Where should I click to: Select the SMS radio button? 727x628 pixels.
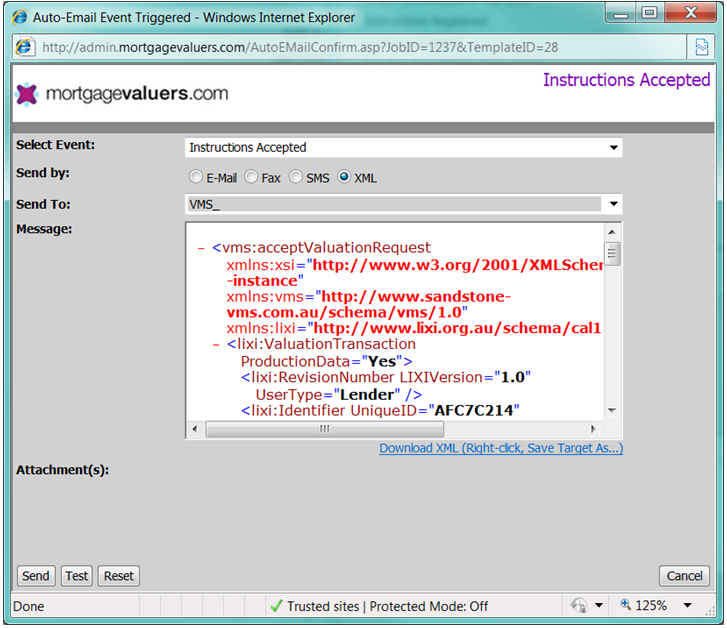point(296,177)
